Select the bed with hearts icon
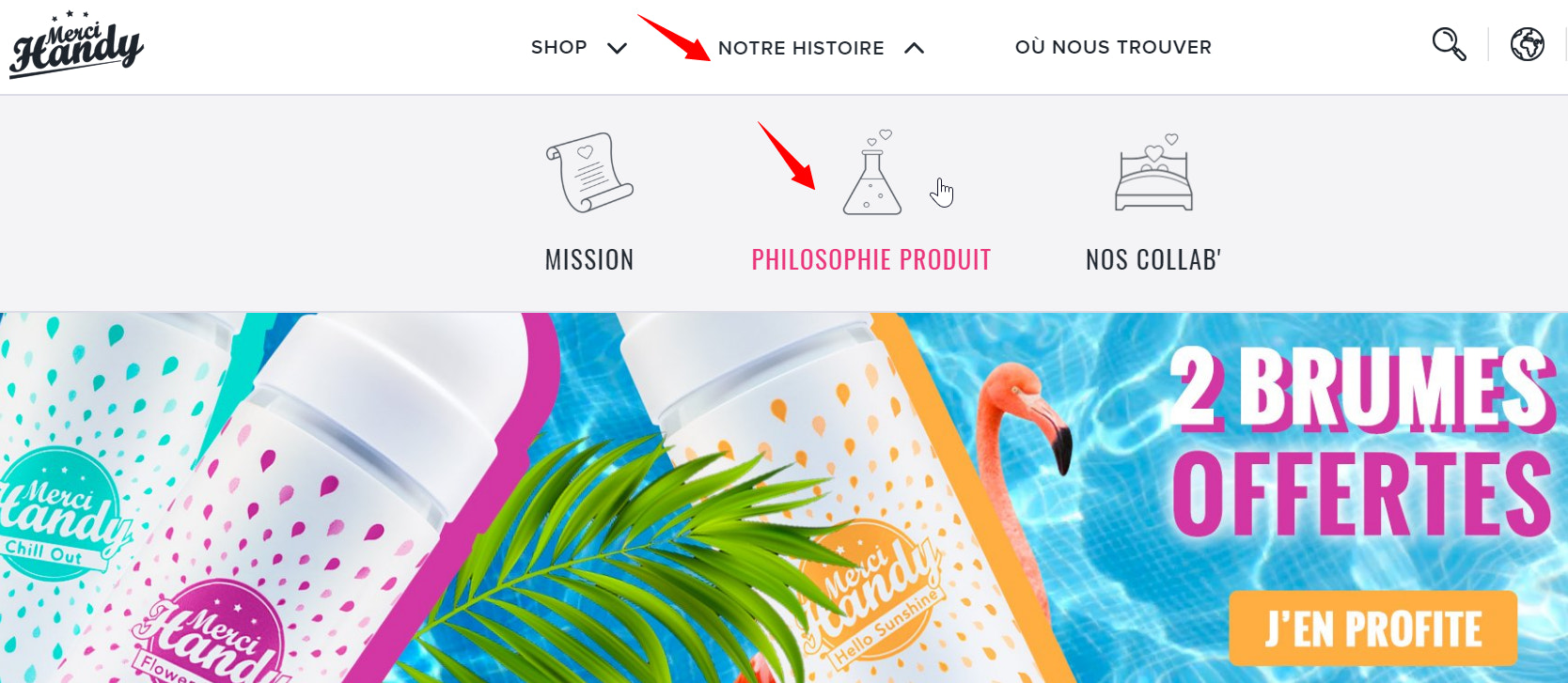Image resolution: width=1568 pixels, height=683 pixels. (x=1153, y=173)
